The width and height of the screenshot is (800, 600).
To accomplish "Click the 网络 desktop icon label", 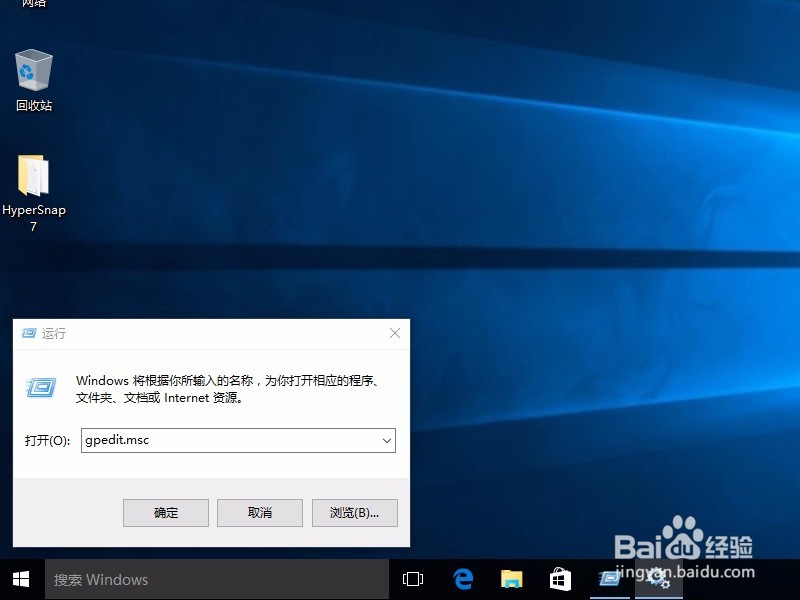I will (34, 4).
